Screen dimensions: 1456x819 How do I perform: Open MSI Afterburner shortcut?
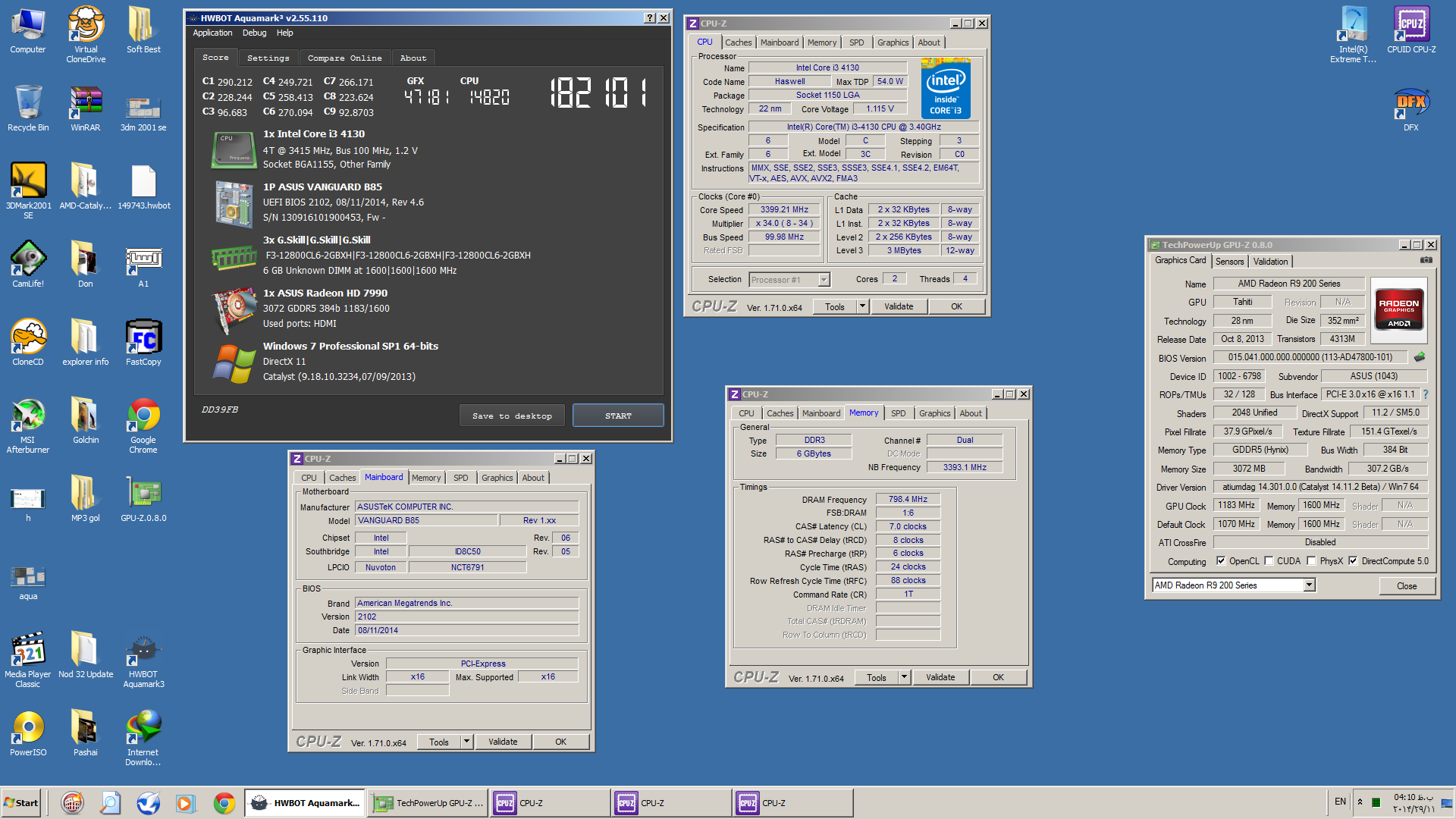click(x=28, y=425)
